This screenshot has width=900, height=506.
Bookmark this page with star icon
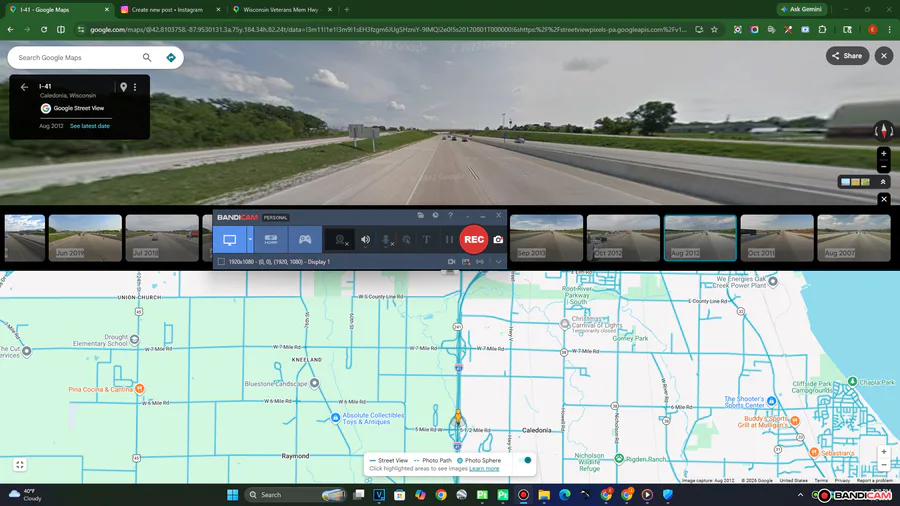tap(715, 29)
